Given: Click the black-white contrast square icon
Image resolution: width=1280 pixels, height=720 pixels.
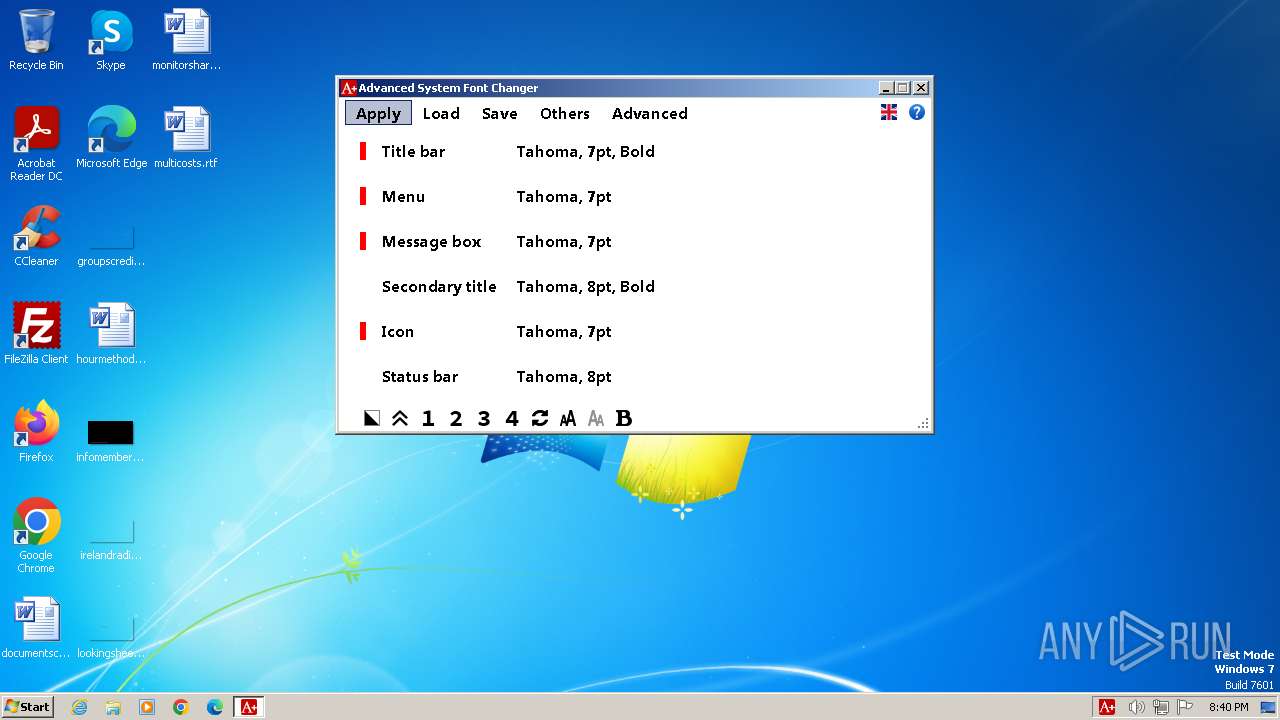Looking at the screenshot, I should [x=372, y=419].
